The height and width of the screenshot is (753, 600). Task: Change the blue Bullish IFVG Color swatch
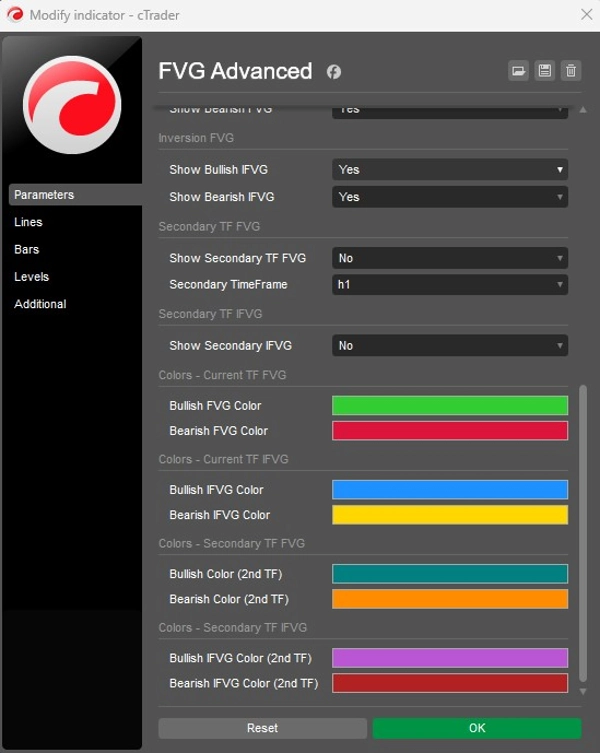(x=450, y=489)
